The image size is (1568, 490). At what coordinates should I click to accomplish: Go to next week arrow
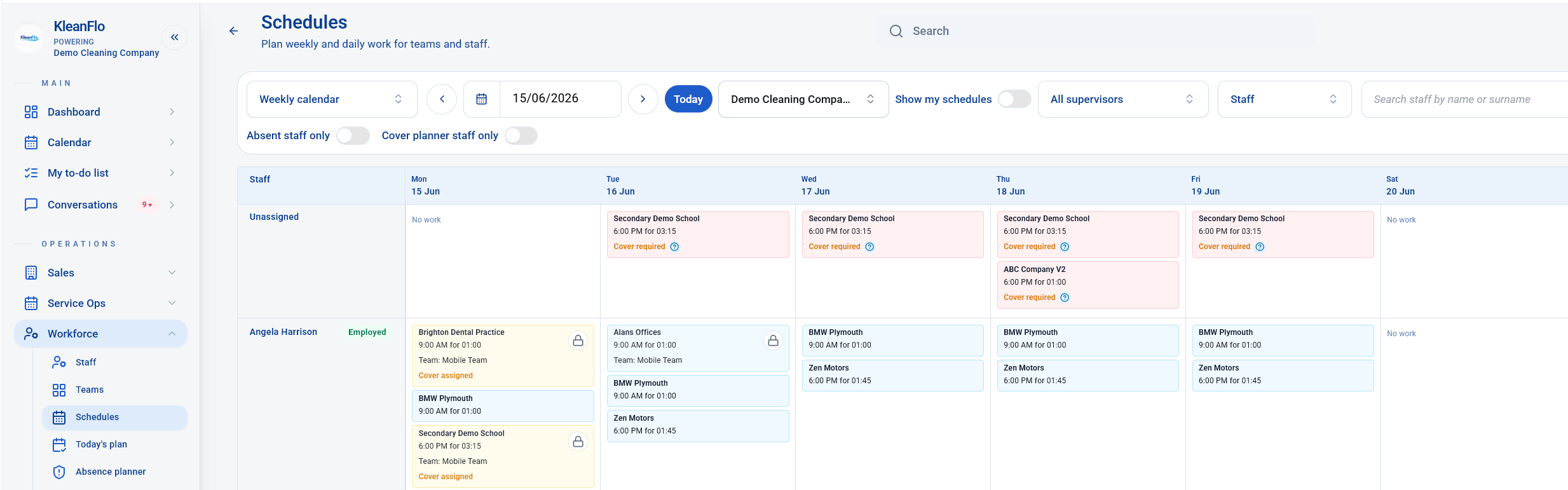point(643,99)
